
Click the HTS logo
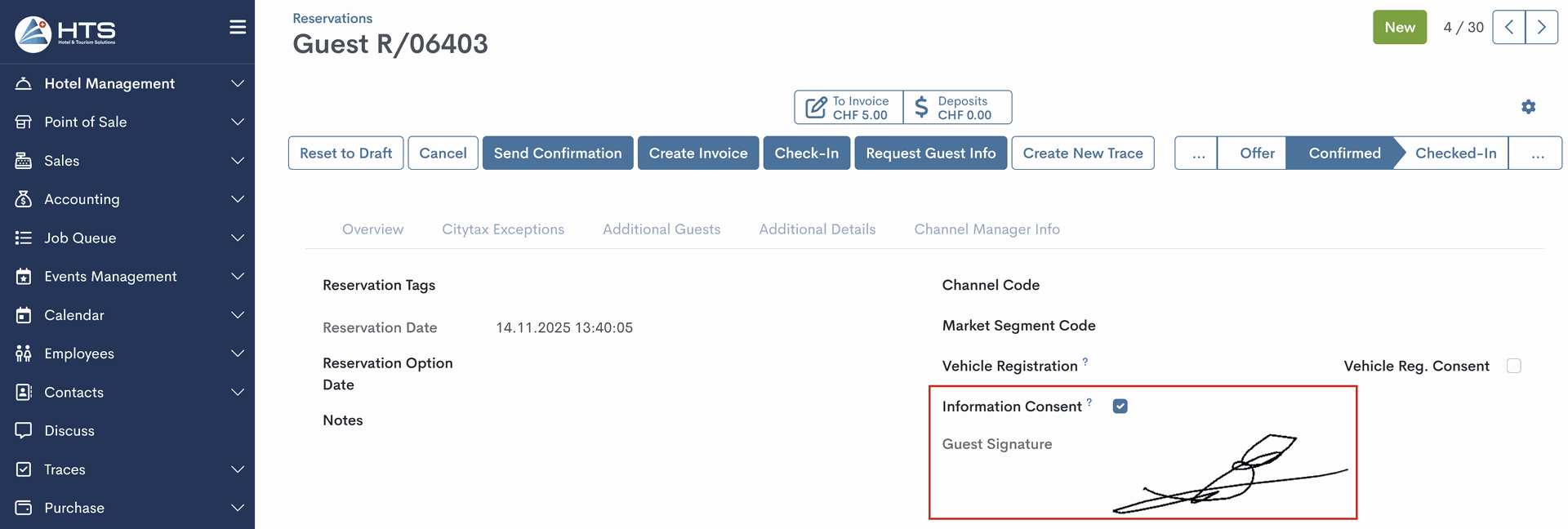(65, 33)
